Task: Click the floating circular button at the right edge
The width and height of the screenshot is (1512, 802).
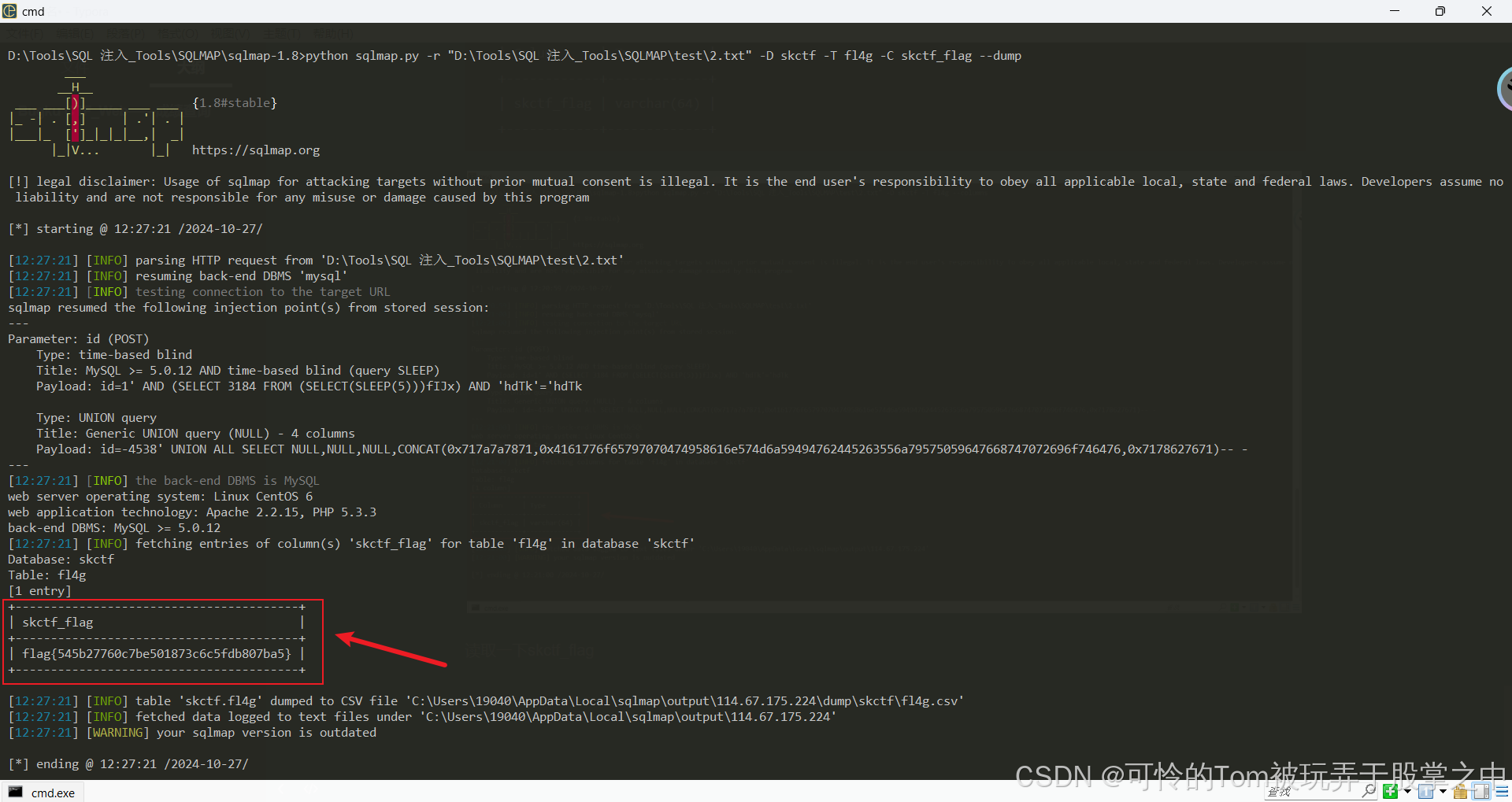Action: click(1505, 89)
